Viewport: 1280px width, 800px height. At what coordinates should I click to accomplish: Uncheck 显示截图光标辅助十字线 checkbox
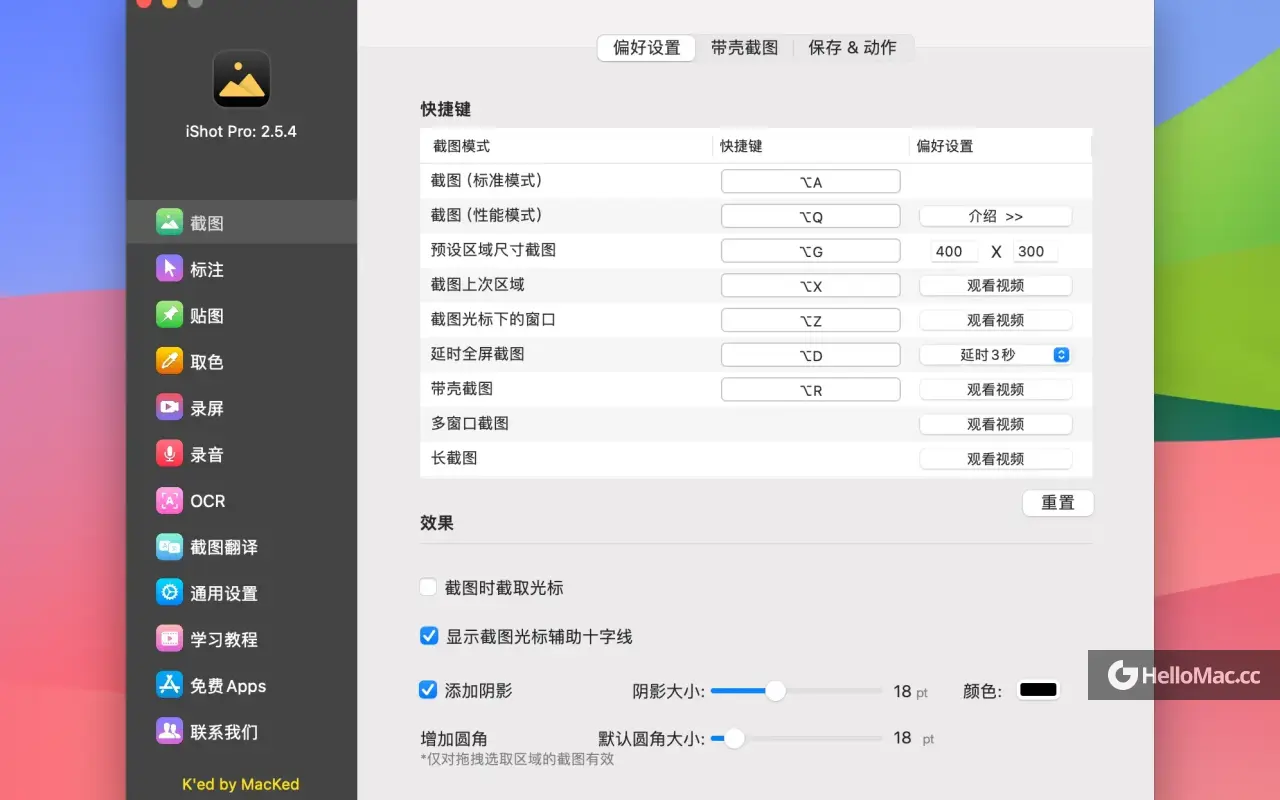[x=429, y=636]
